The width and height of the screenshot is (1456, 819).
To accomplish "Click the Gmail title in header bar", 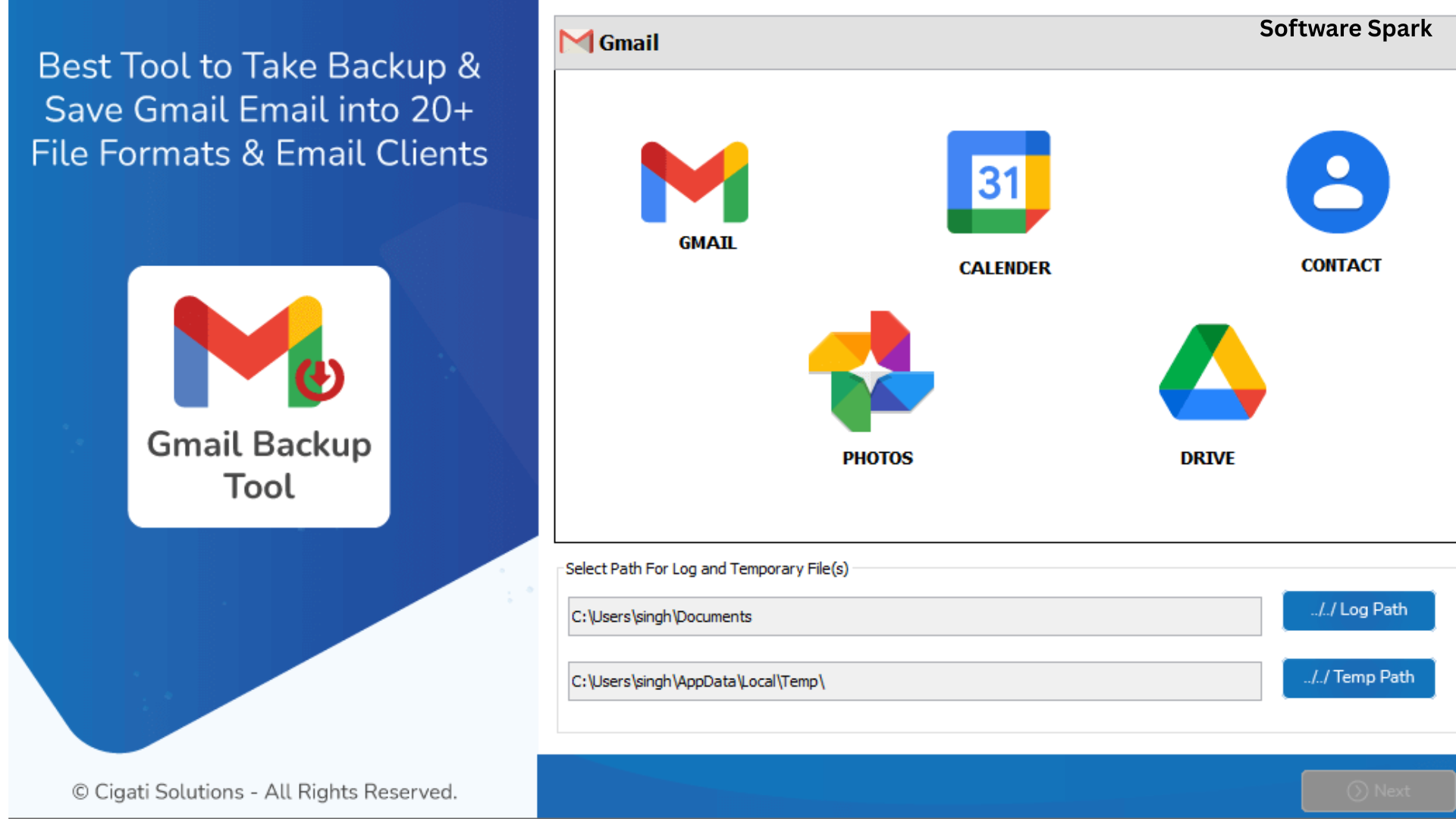I will (629, 42).
